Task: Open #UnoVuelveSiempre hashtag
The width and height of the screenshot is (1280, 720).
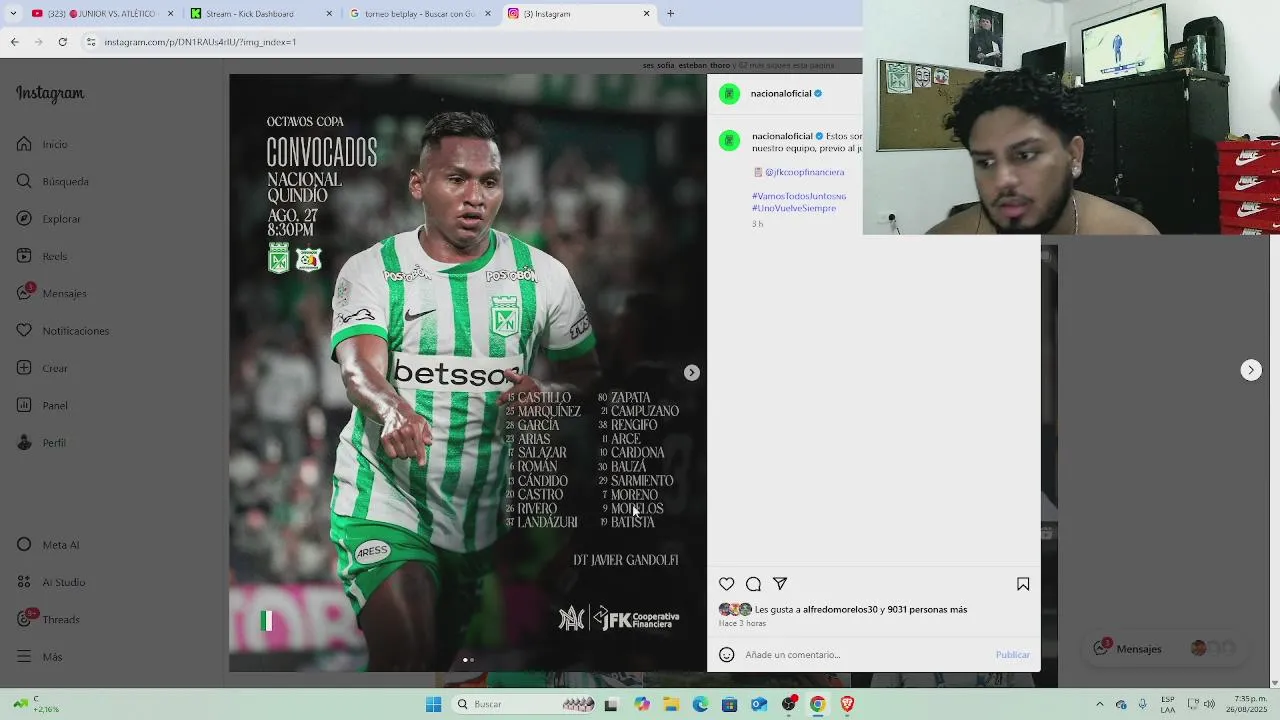Action: 794,208
